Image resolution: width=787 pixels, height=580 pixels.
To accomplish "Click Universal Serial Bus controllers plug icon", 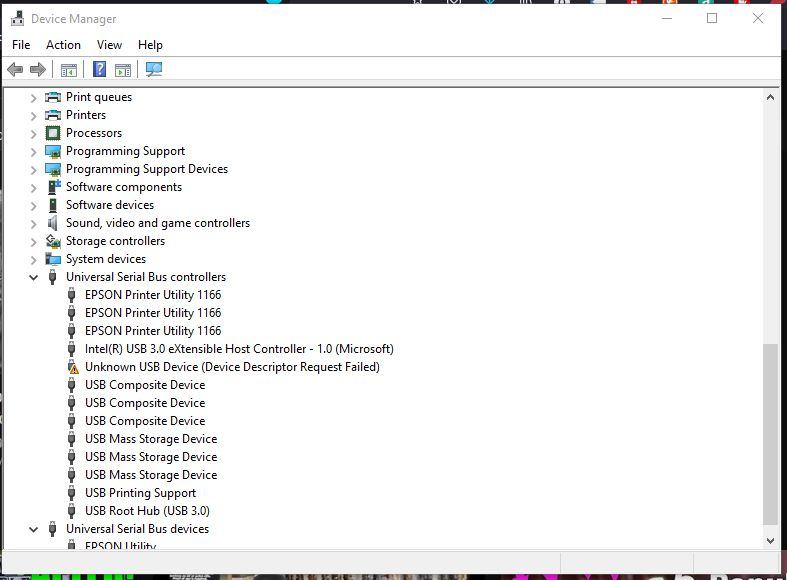I will coord(53,277).
